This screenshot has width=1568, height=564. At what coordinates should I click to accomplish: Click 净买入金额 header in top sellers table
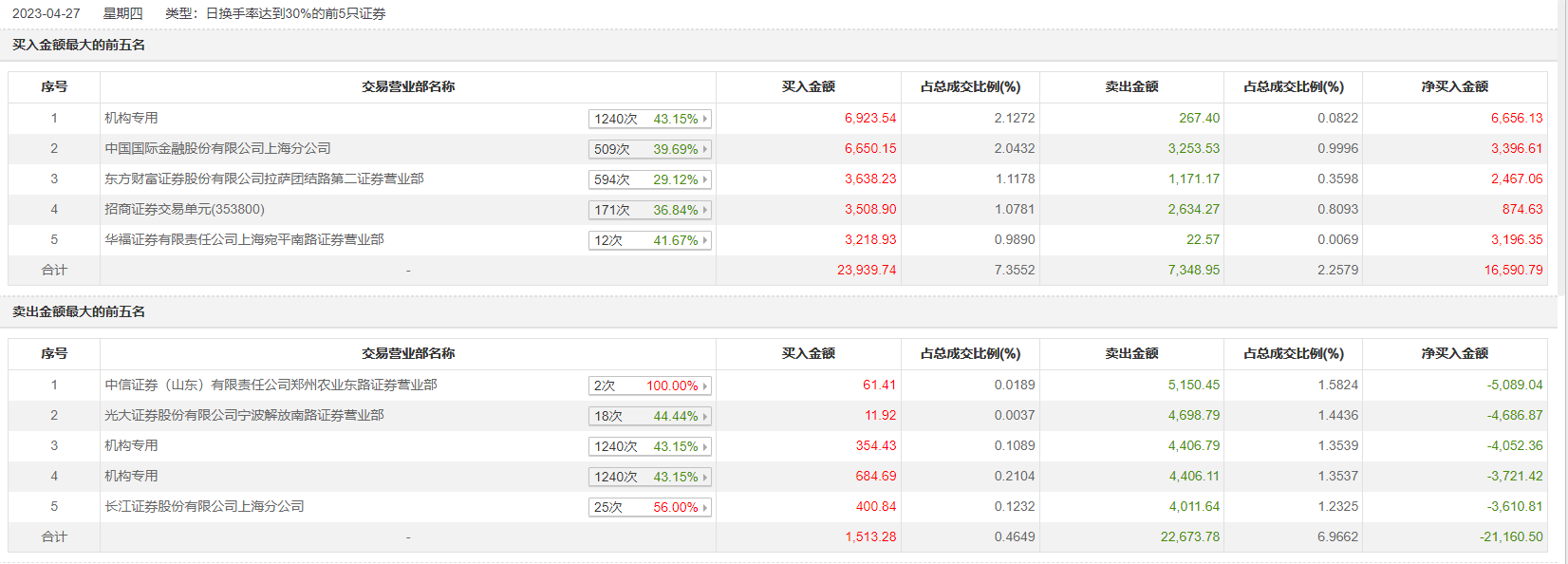pyautogui.click(x=1454, y=354)
